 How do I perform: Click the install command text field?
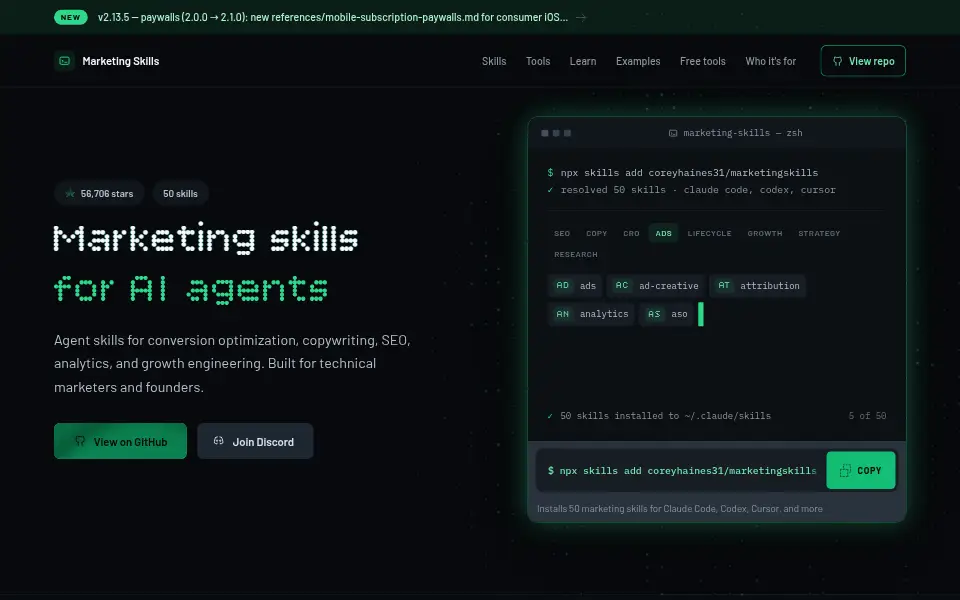tap(681, 470)
